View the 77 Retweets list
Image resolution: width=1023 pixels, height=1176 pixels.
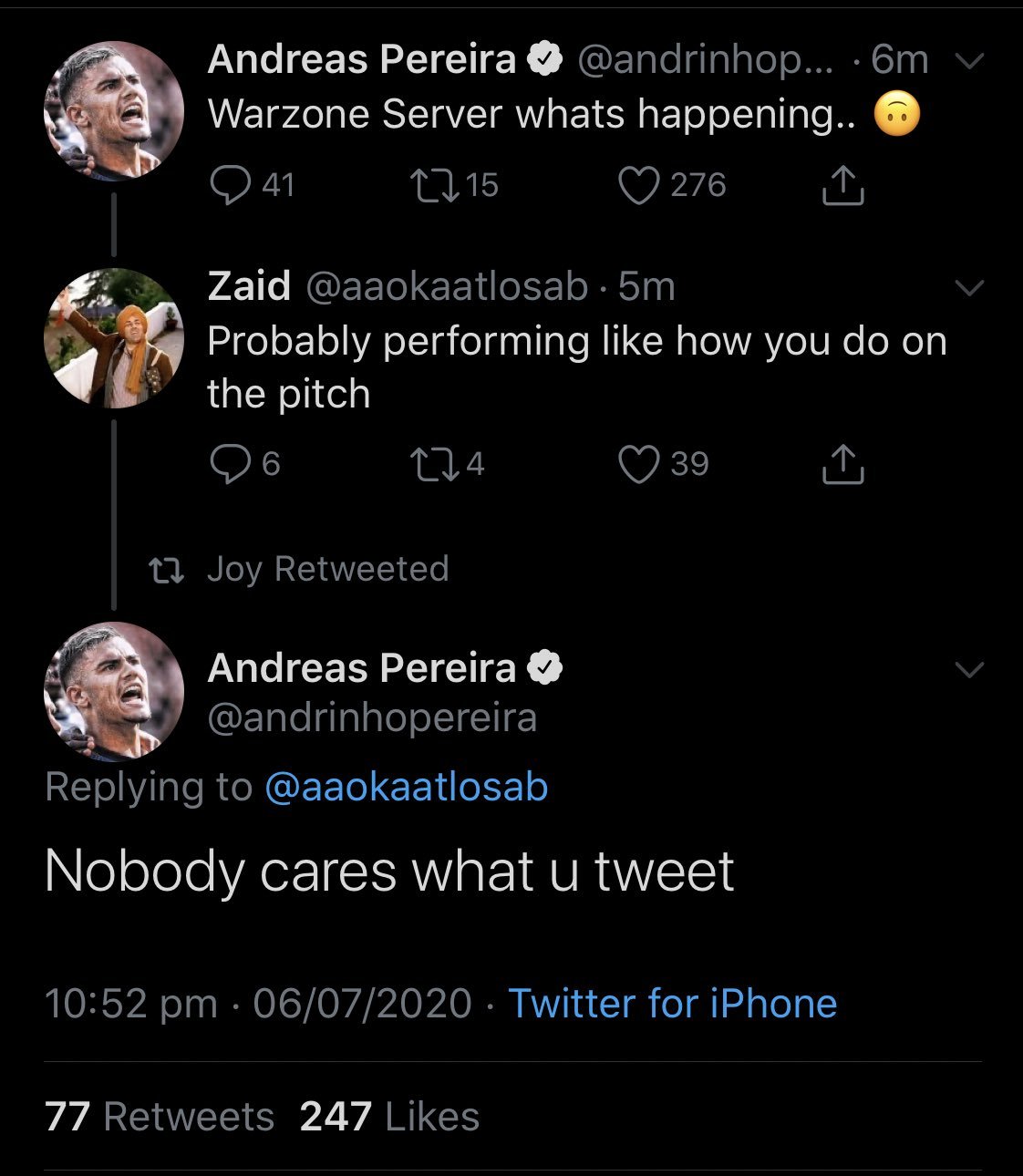[160, 1117]
